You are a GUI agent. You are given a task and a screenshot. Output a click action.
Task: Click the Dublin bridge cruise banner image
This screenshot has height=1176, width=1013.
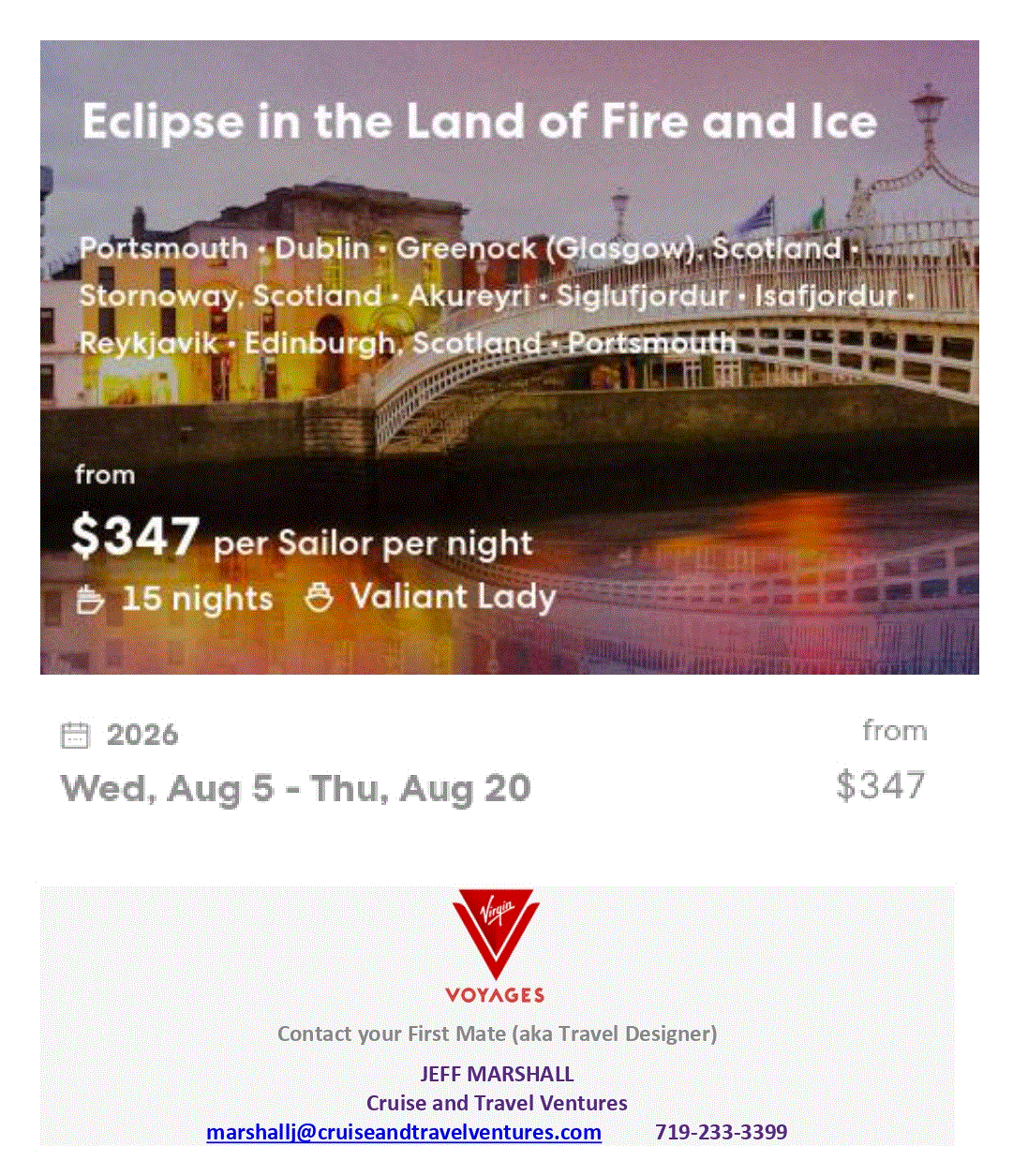tap(510, 357)
